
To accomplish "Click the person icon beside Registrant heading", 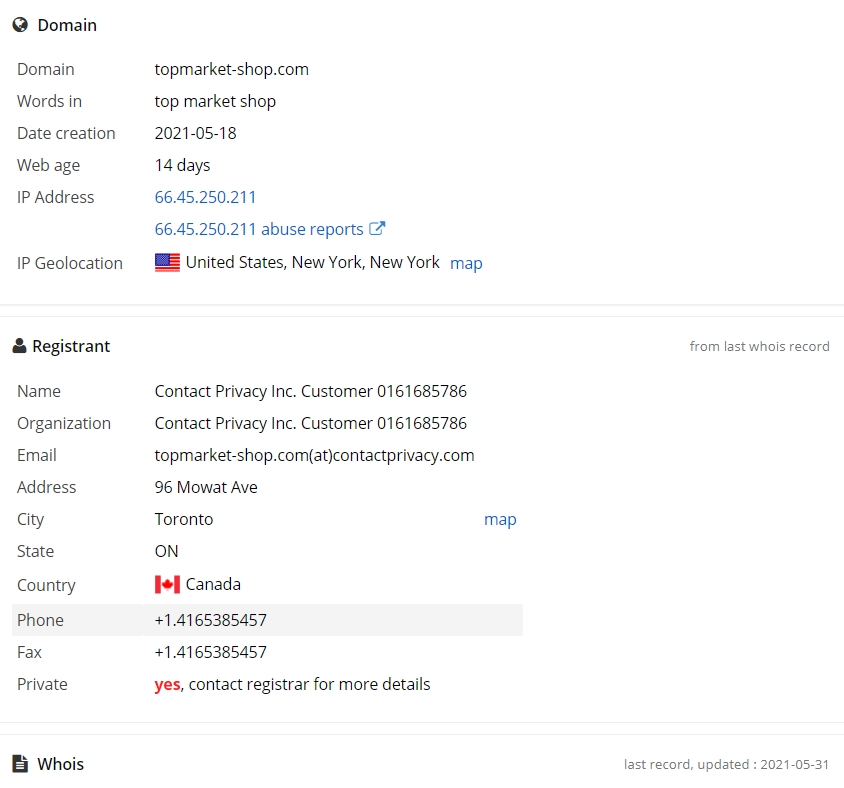I will click(x=19, y=346).
